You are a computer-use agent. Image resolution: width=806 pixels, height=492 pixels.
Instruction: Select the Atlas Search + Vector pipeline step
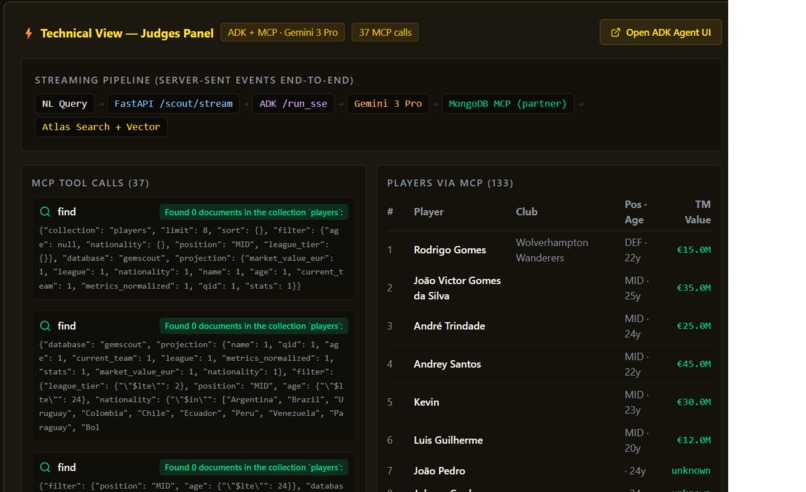[x=101, y=127]
